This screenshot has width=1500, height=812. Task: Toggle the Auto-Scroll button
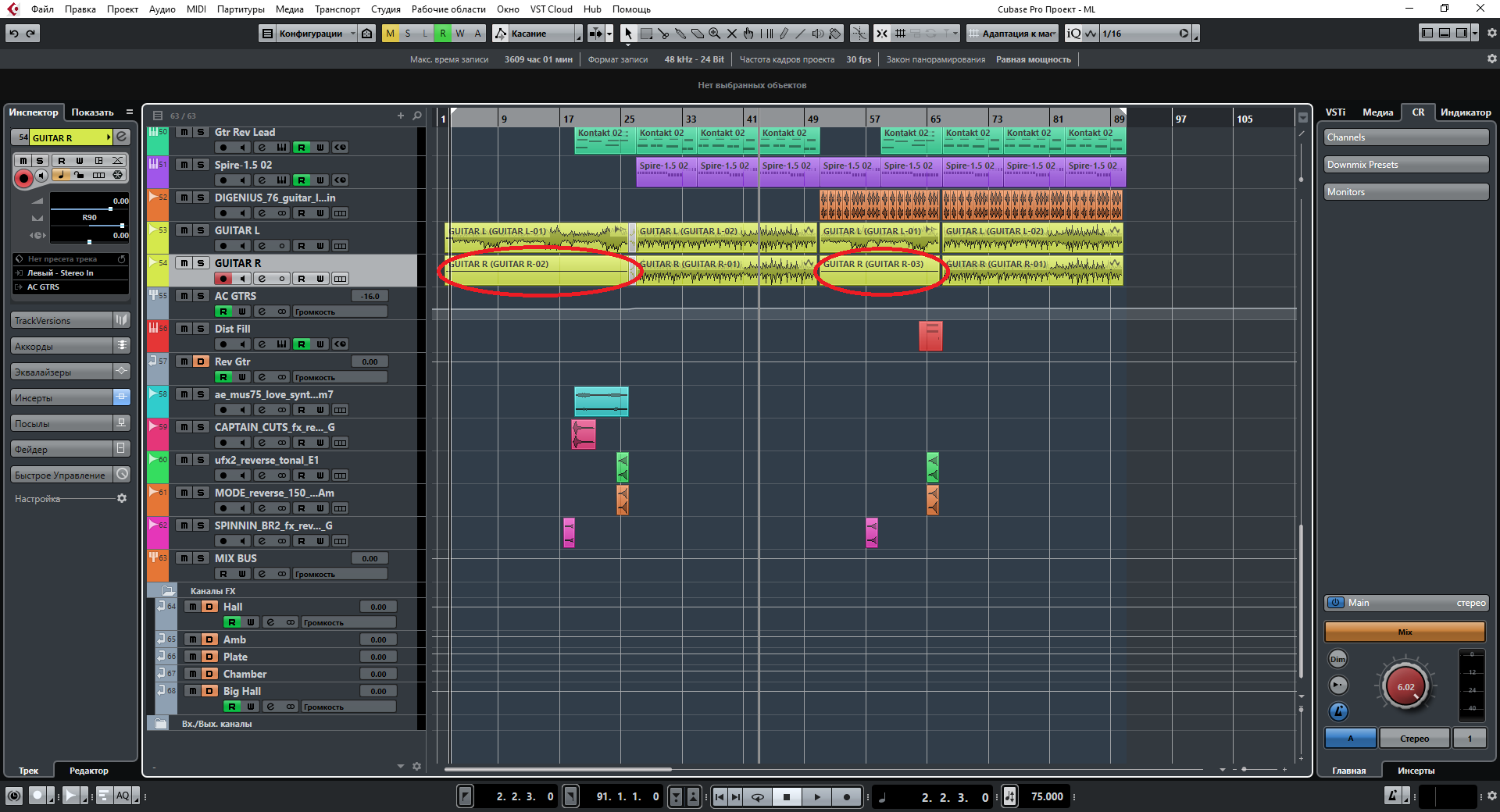(x=596, y=34)
